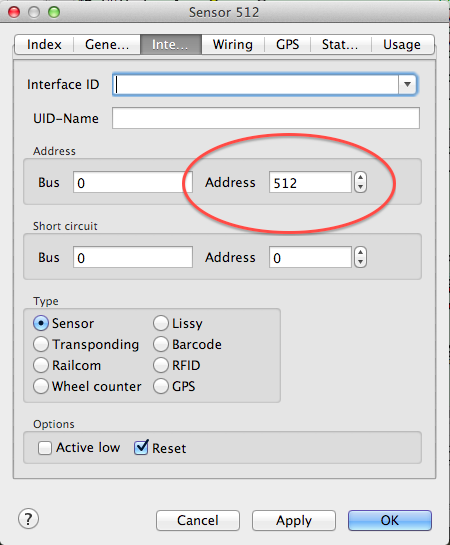Enable the Active low checkbox

click(x=45, y=448)
